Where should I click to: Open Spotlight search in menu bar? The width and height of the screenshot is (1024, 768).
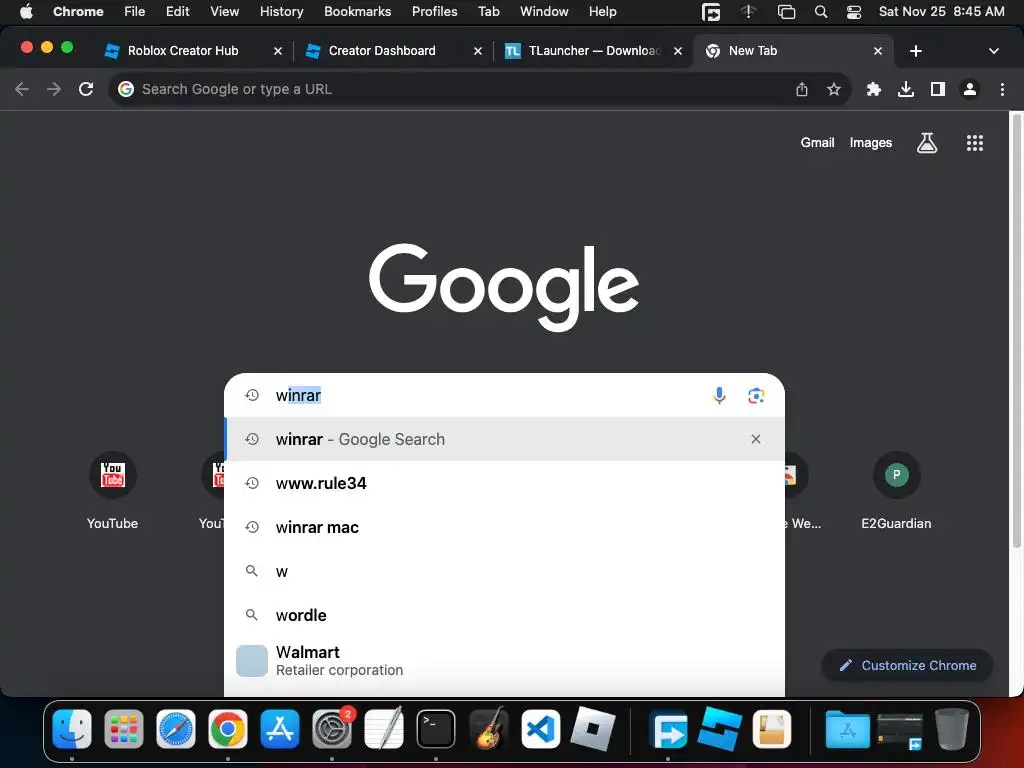821,12
